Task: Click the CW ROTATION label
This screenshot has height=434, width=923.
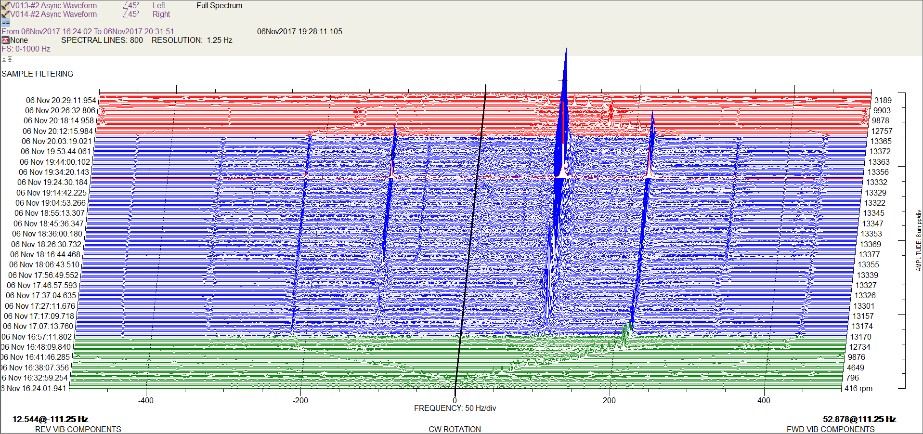Action: coord(455,429)
